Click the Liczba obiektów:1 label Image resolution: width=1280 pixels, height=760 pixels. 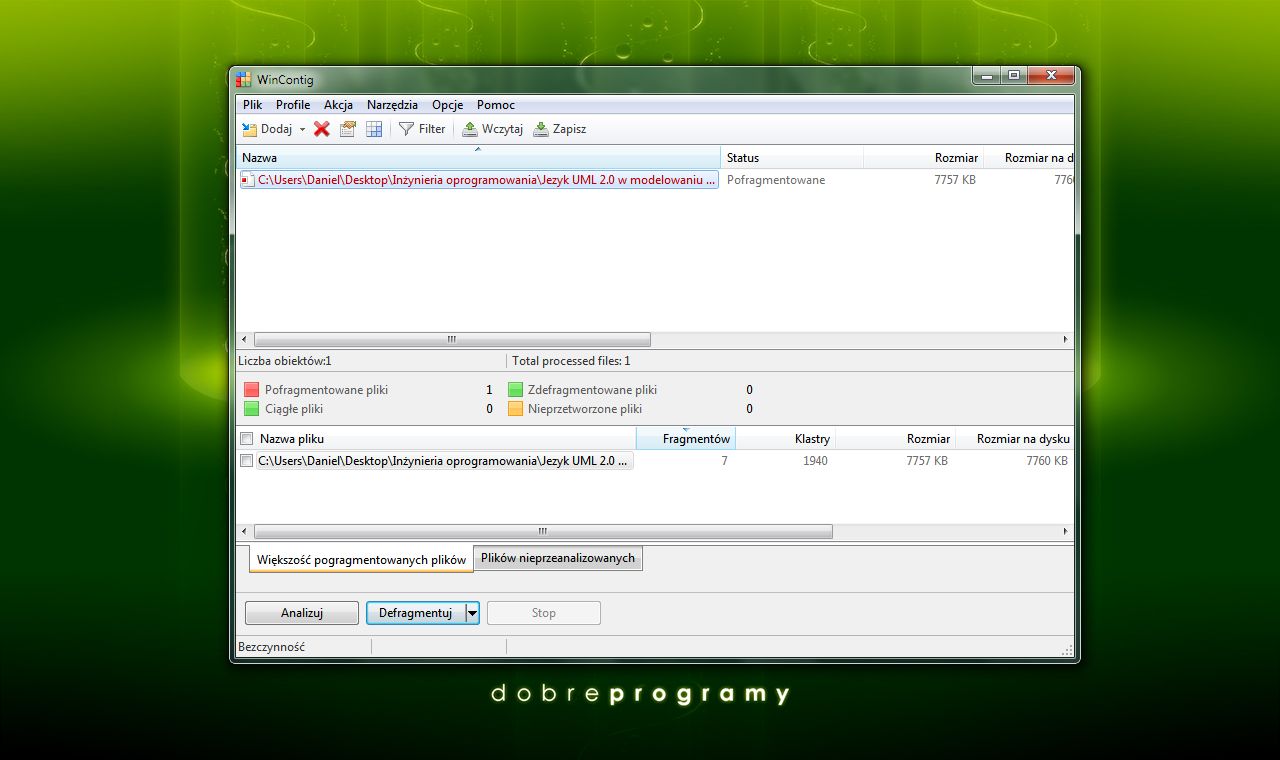(285, 361)
